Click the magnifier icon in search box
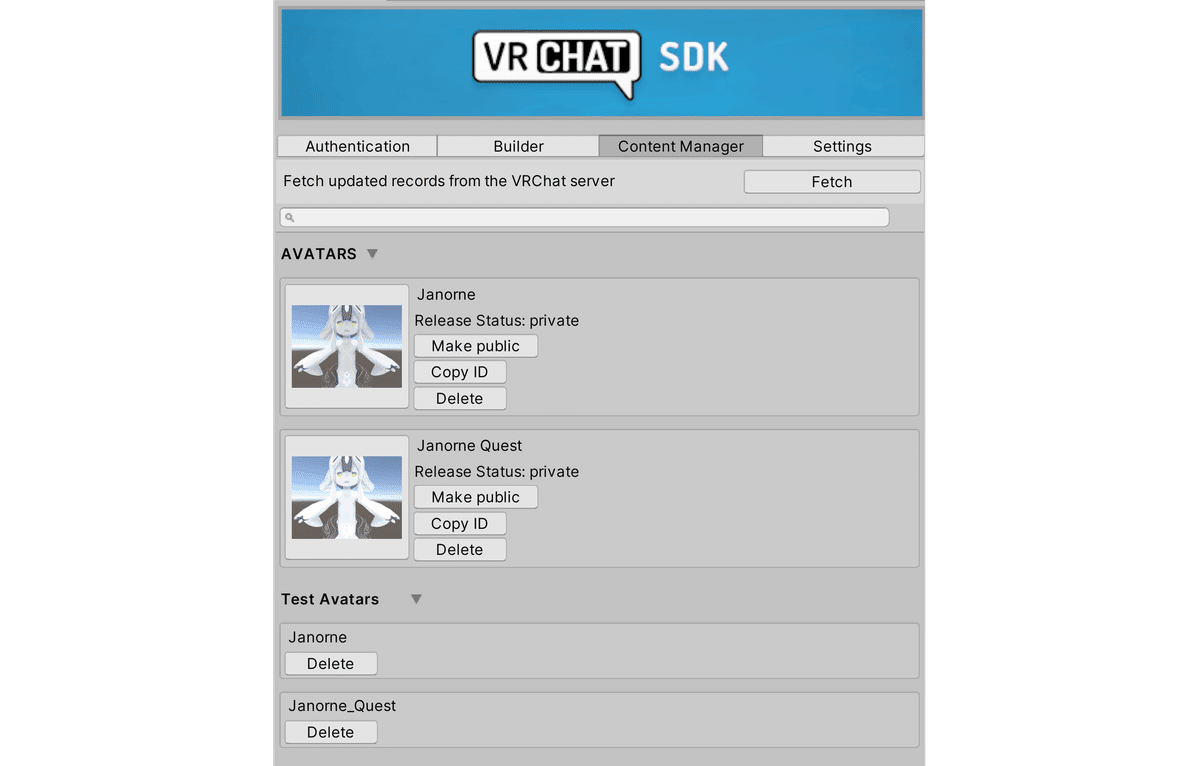Viewport: 1200px width, 766px height. [x=289, y=217]
